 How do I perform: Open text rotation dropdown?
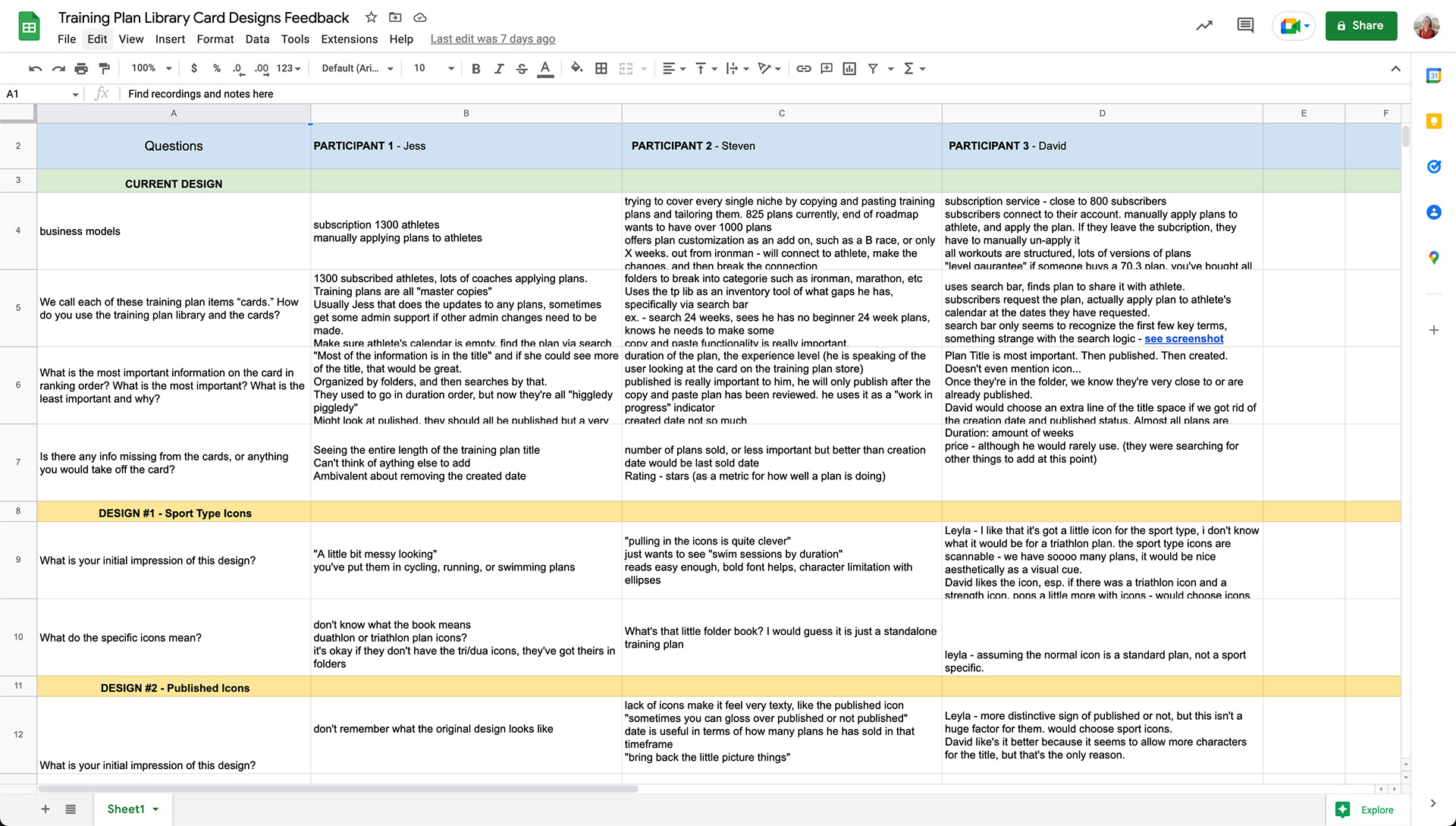click(x=769, y=68)
